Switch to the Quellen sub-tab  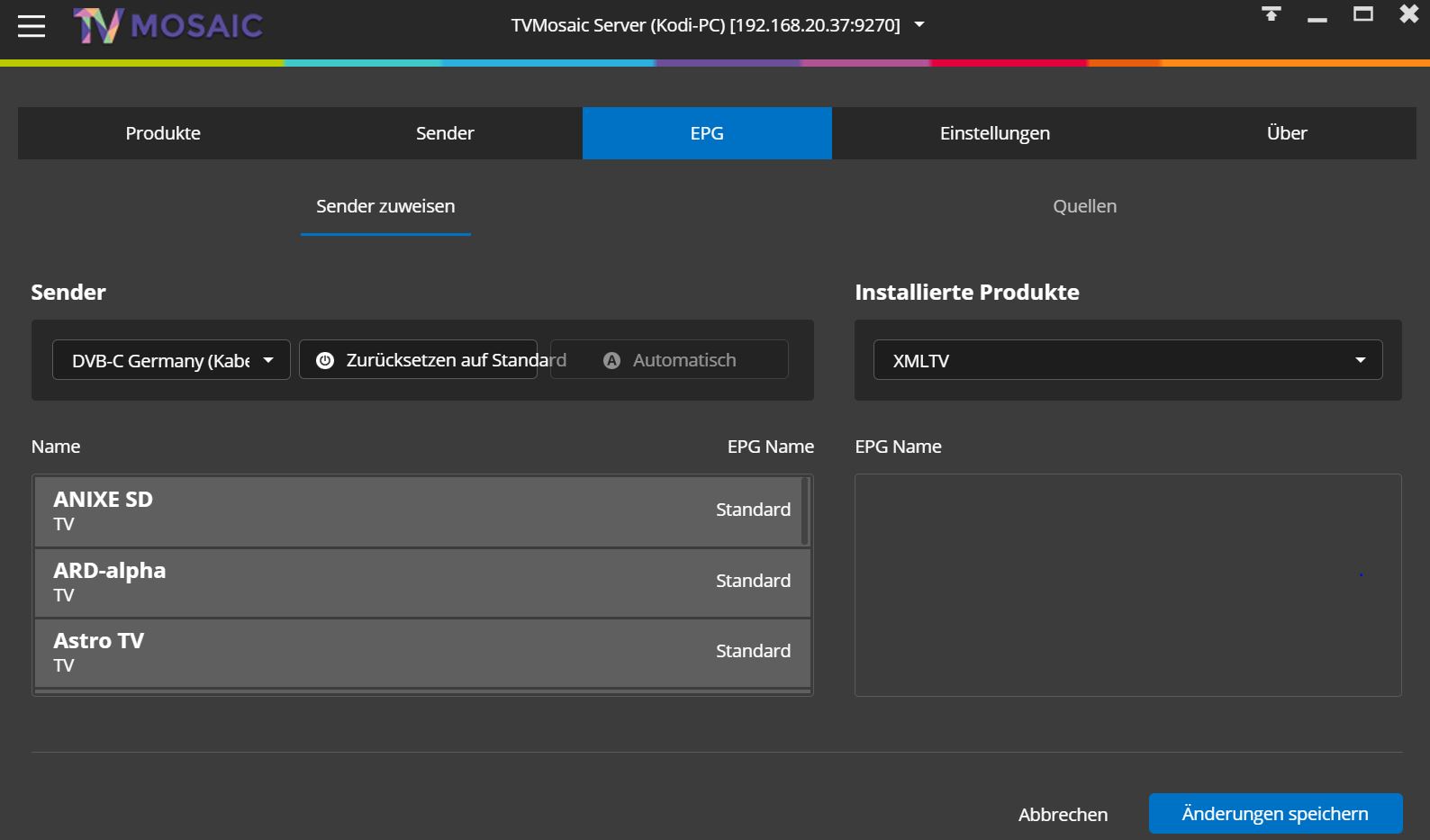point(1085,206)
